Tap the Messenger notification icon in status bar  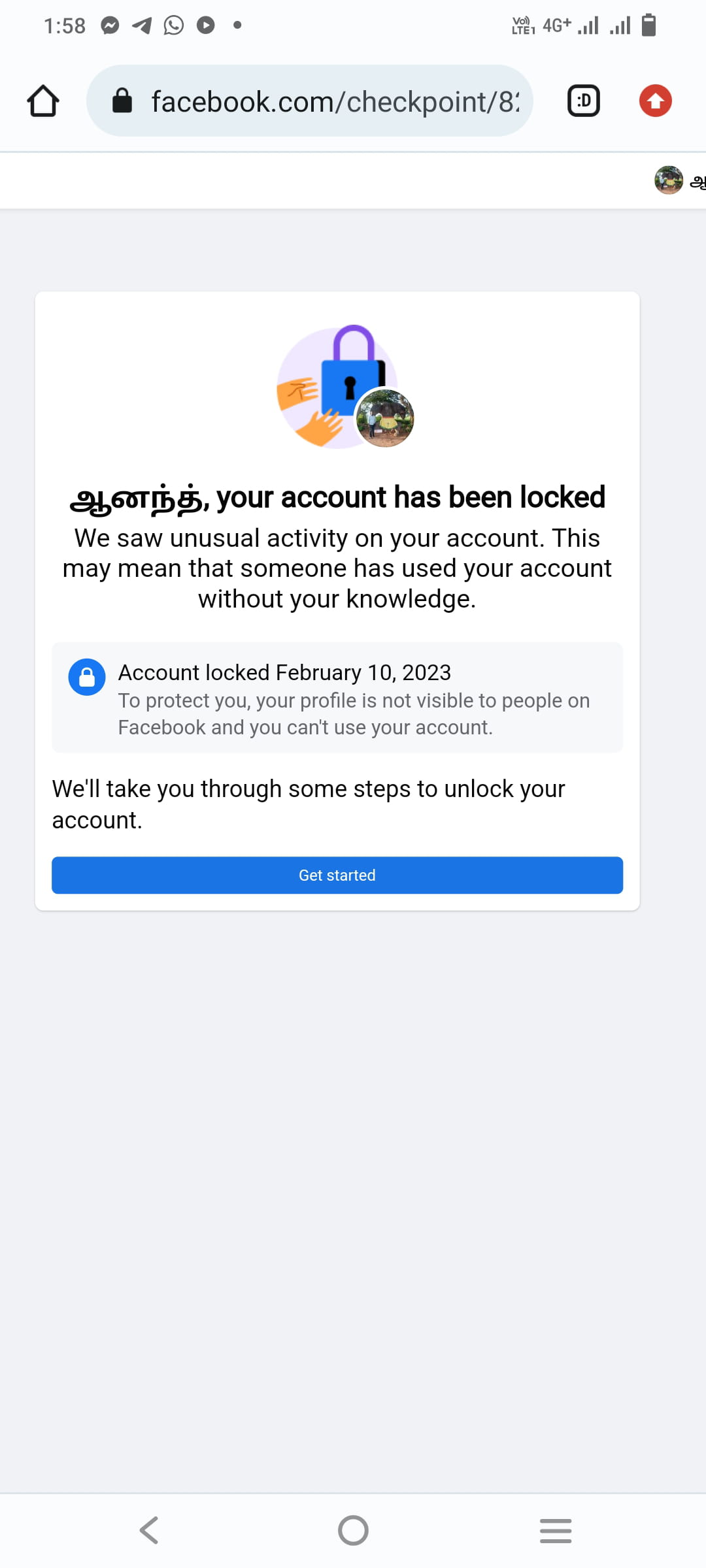pyautogui.click(x=110, y=25)
